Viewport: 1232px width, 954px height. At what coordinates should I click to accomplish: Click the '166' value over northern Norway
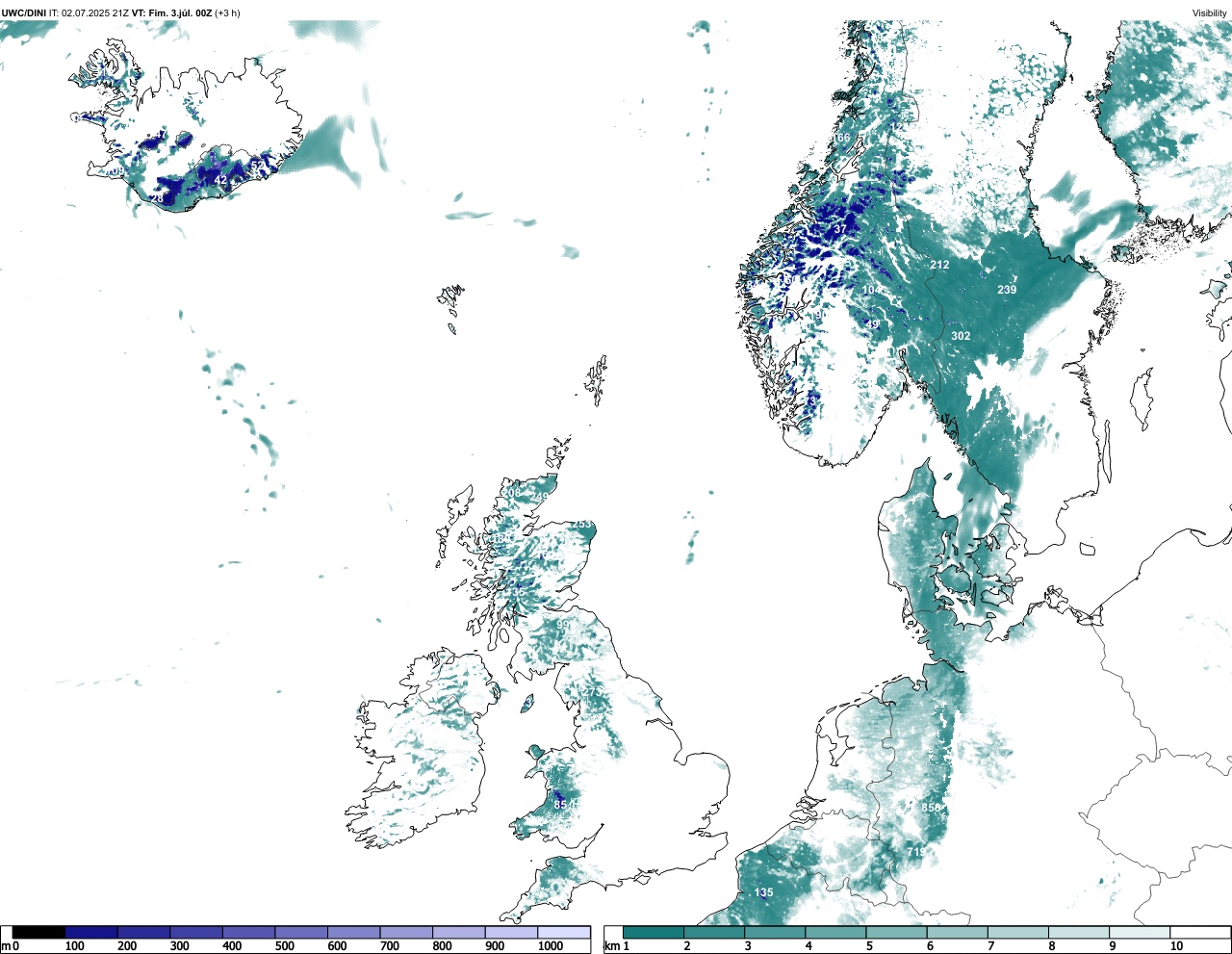tap(842, 138)
